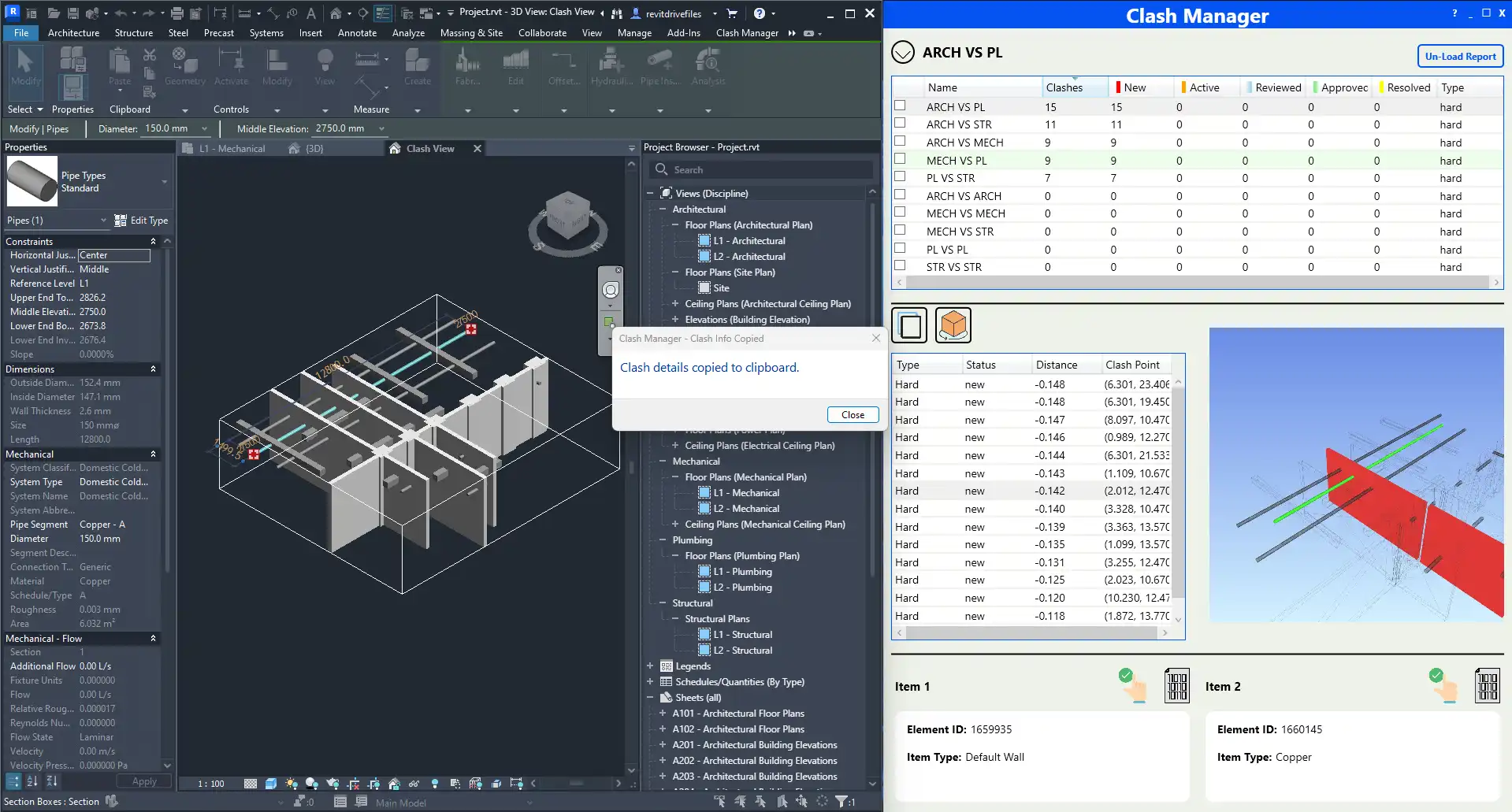
Task: Toggle the 3D box view mode in Clash Manager
Action: [953, 324]
